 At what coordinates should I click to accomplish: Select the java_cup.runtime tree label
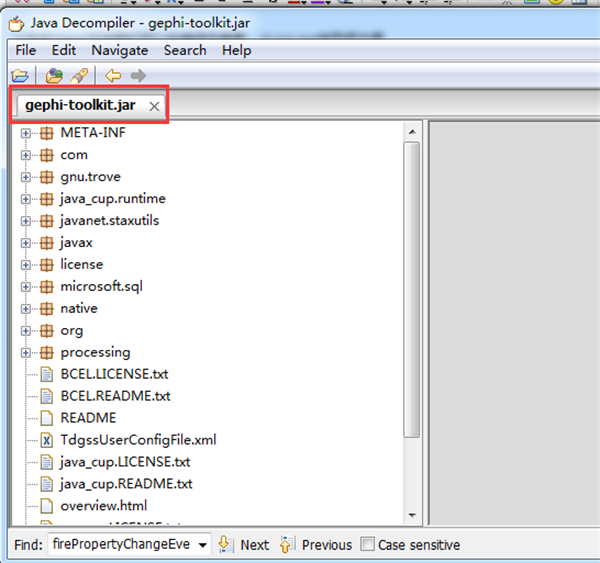coord(113,199)
